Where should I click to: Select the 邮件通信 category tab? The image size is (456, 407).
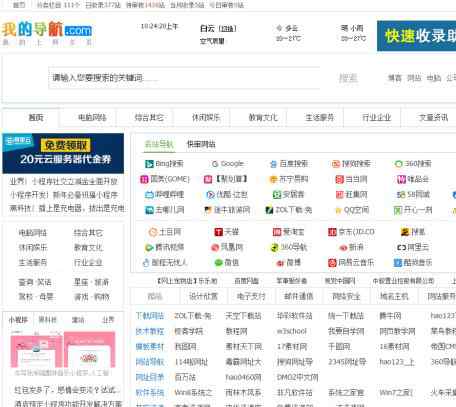tap(299, 296)
